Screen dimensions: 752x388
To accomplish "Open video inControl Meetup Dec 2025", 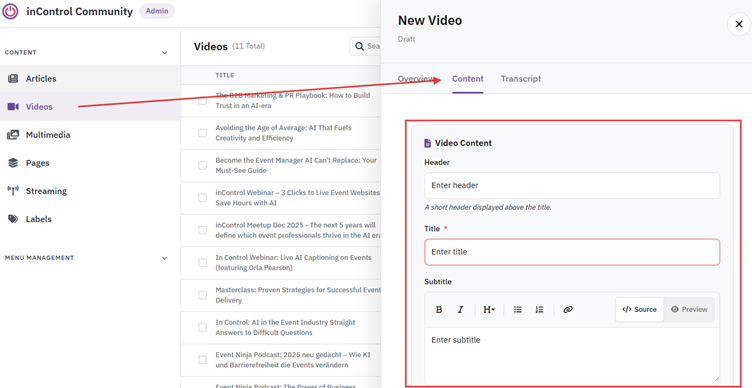I will coord(297,230).
